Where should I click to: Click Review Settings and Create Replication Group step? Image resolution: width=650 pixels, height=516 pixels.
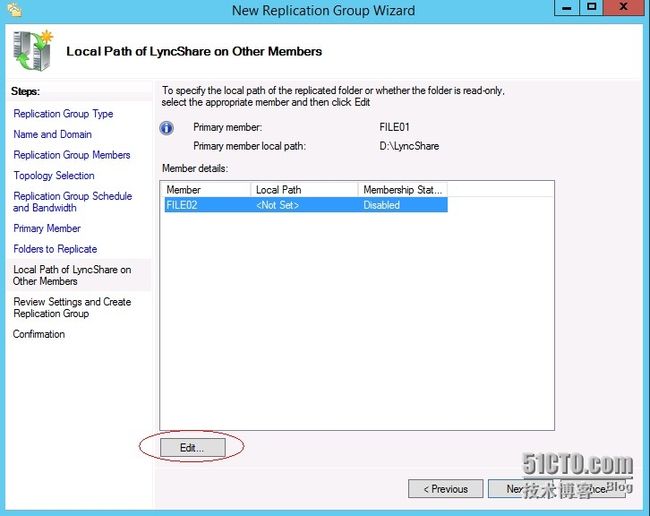point(72,308)
